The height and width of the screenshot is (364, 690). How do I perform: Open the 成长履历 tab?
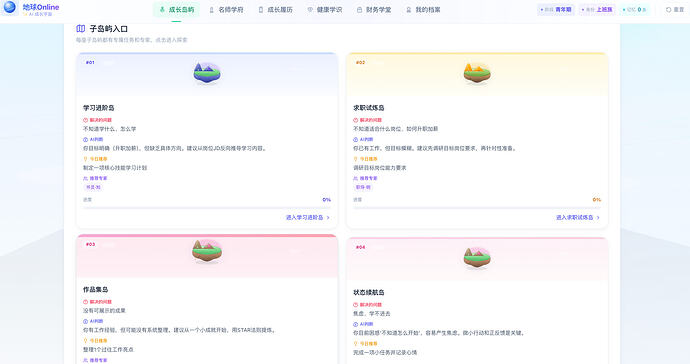click(275, 10)
